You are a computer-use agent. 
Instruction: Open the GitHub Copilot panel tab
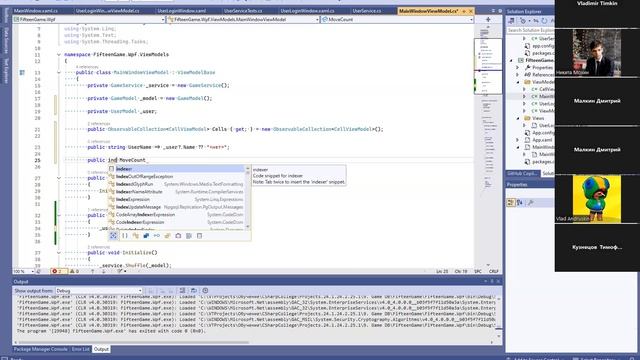(x=522, y=173)
